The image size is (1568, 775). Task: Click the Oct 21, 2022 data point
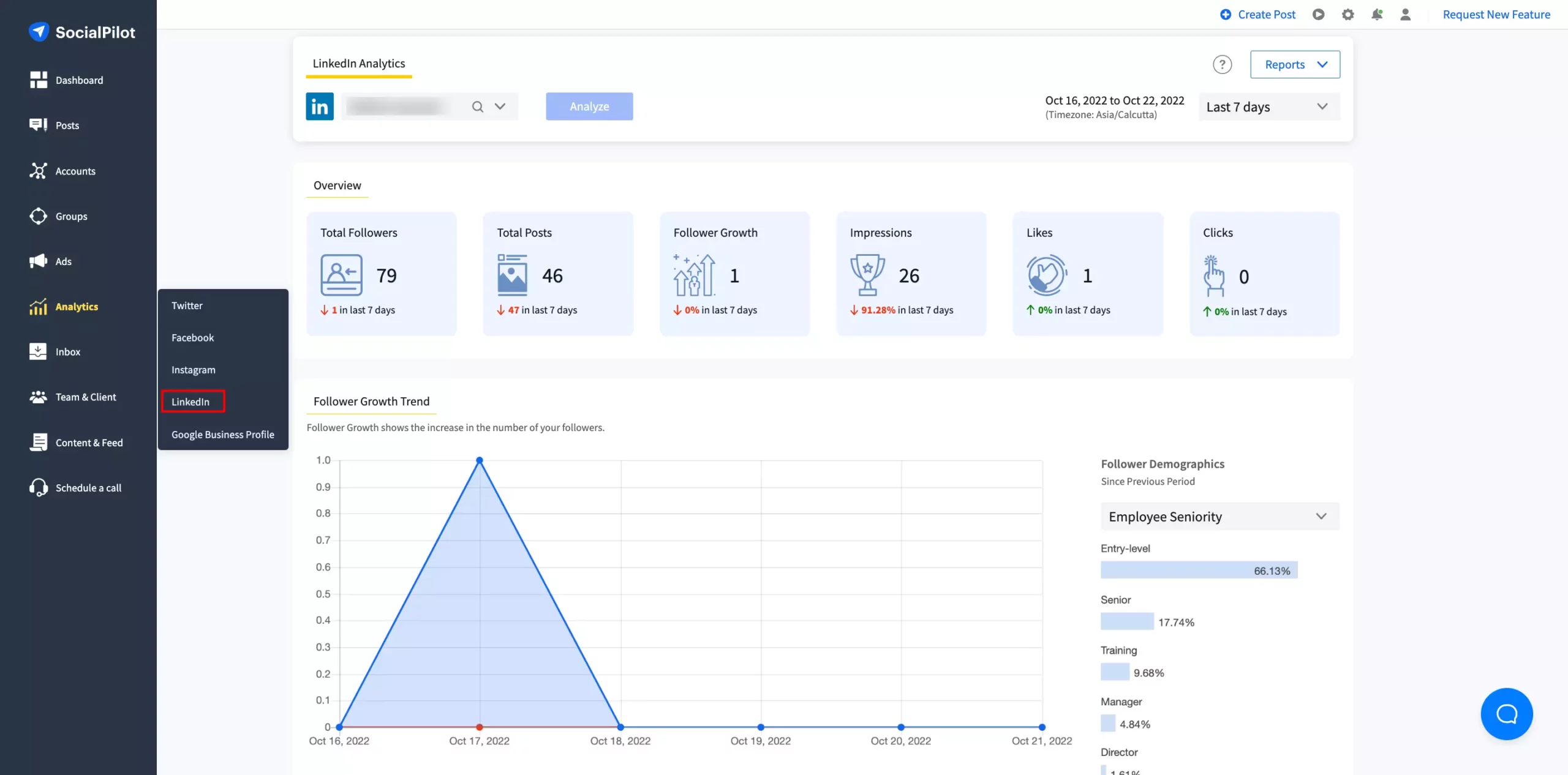tap(1042, 727)
